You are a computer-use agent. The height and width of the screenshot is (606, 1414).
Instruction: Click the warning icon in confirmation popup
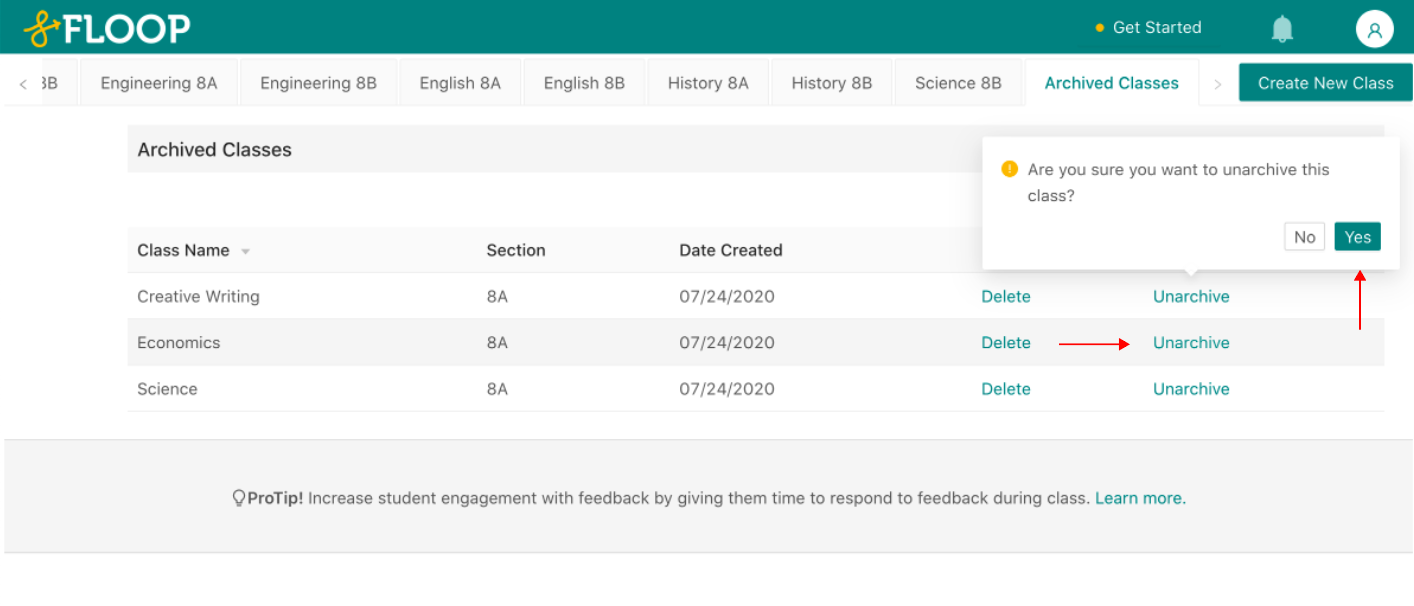[1009, 169]
